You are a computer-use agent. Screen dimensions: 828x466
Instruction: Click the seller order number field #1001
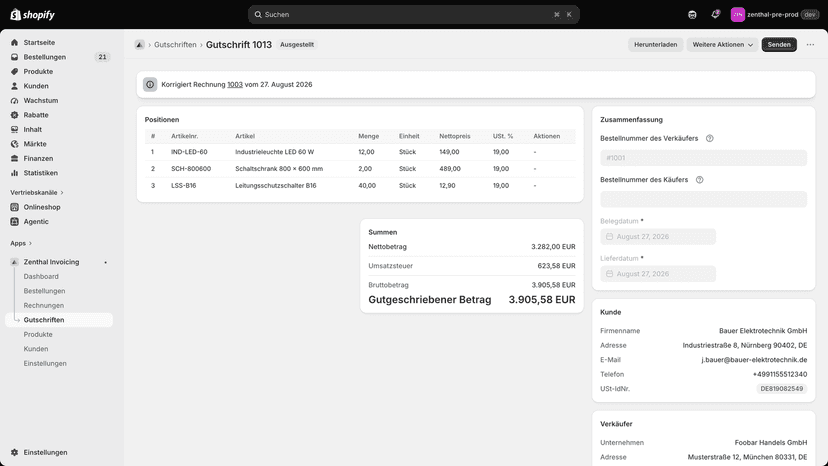[703, 158]
